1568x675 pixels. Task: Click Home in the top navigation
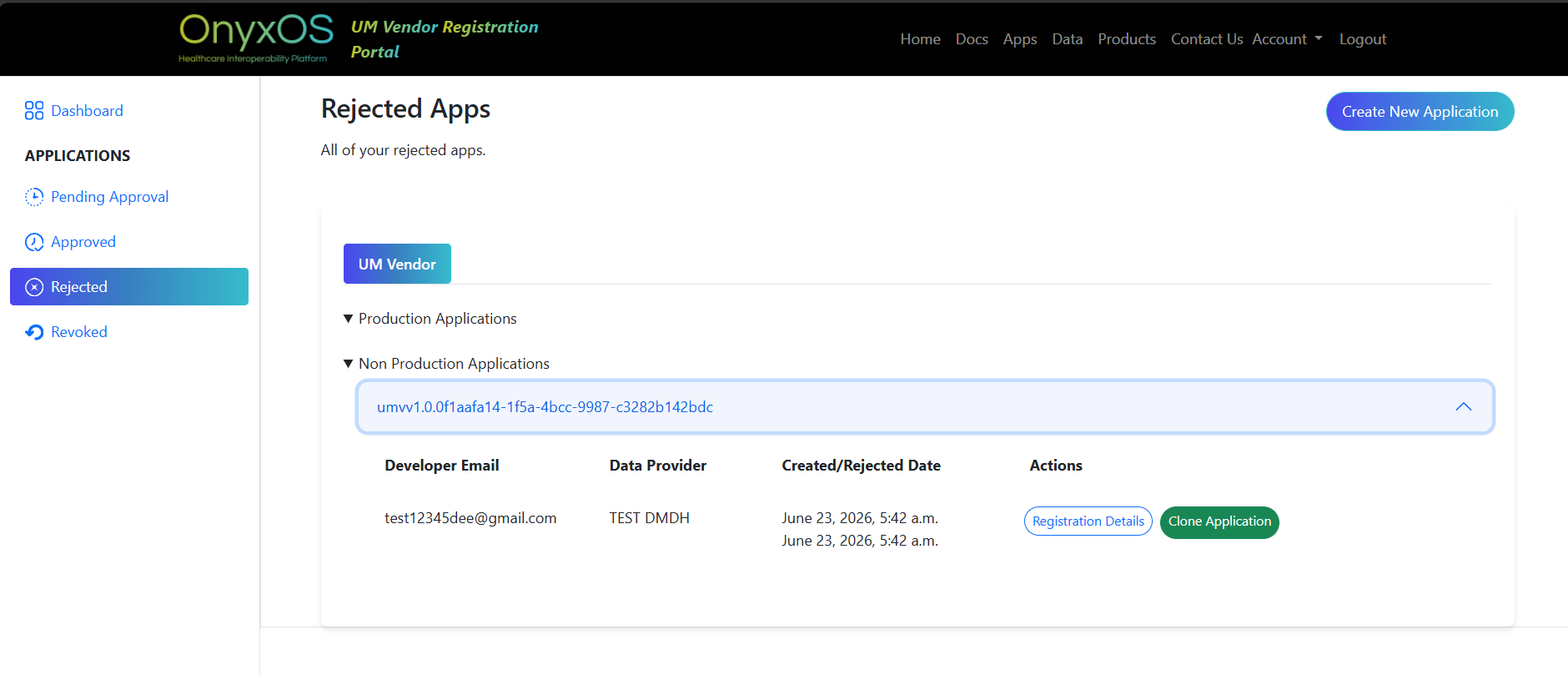coord(920,39)
